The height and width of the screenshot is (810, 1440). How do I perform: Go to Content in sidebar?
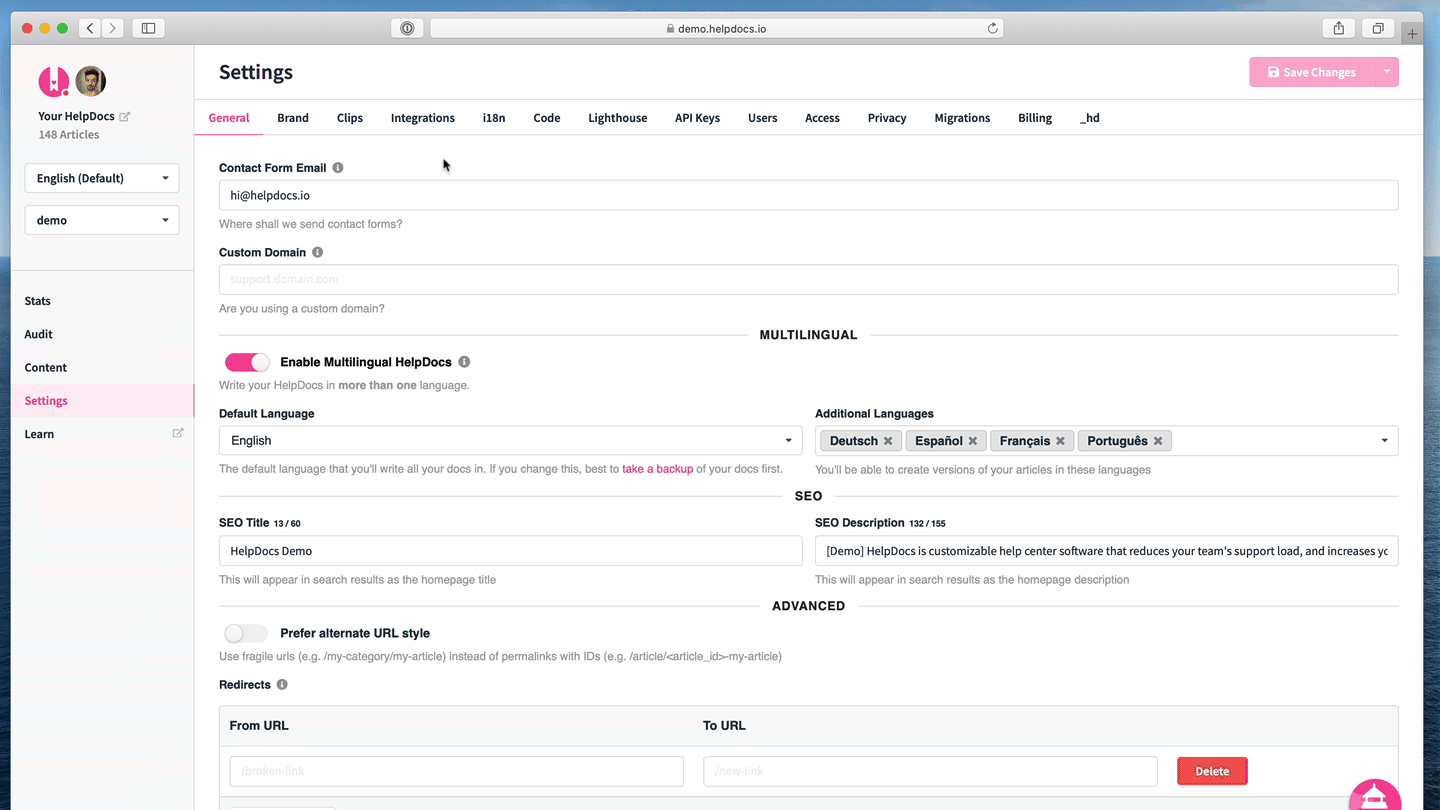[x=46, y=367]
